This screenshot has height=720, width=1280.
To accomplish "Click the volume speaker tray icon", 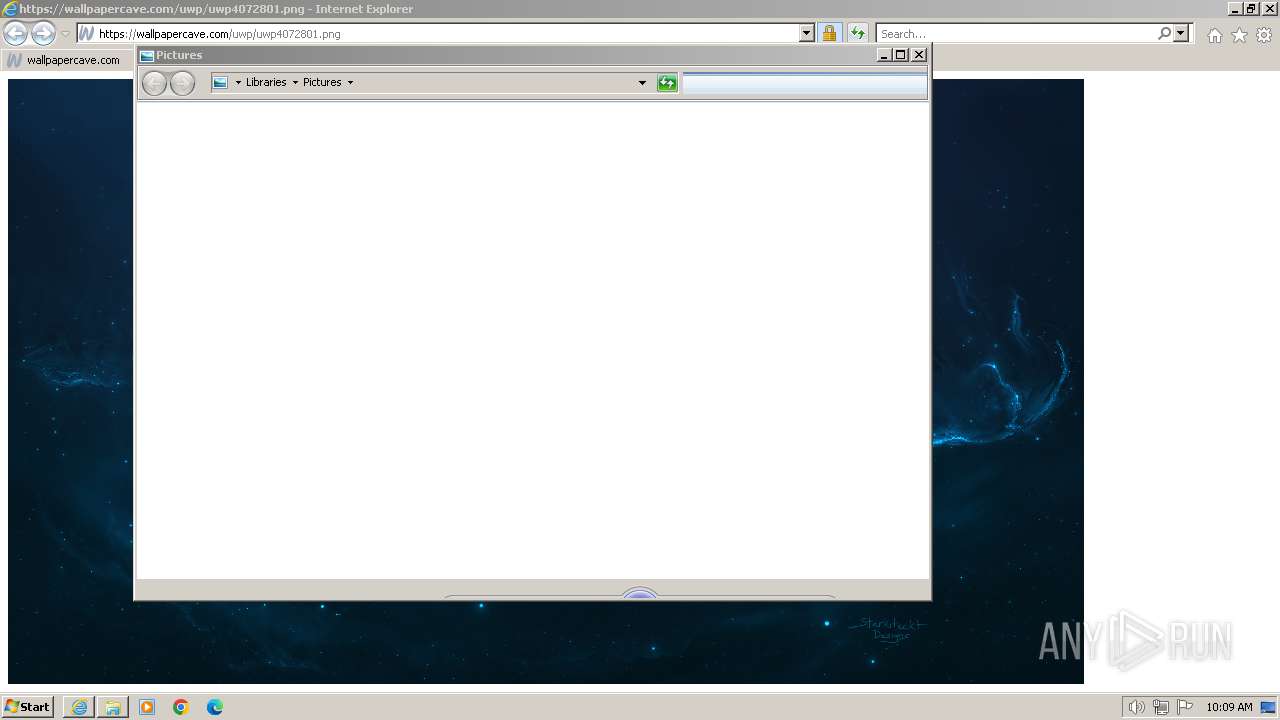I will pos(1136,707).
